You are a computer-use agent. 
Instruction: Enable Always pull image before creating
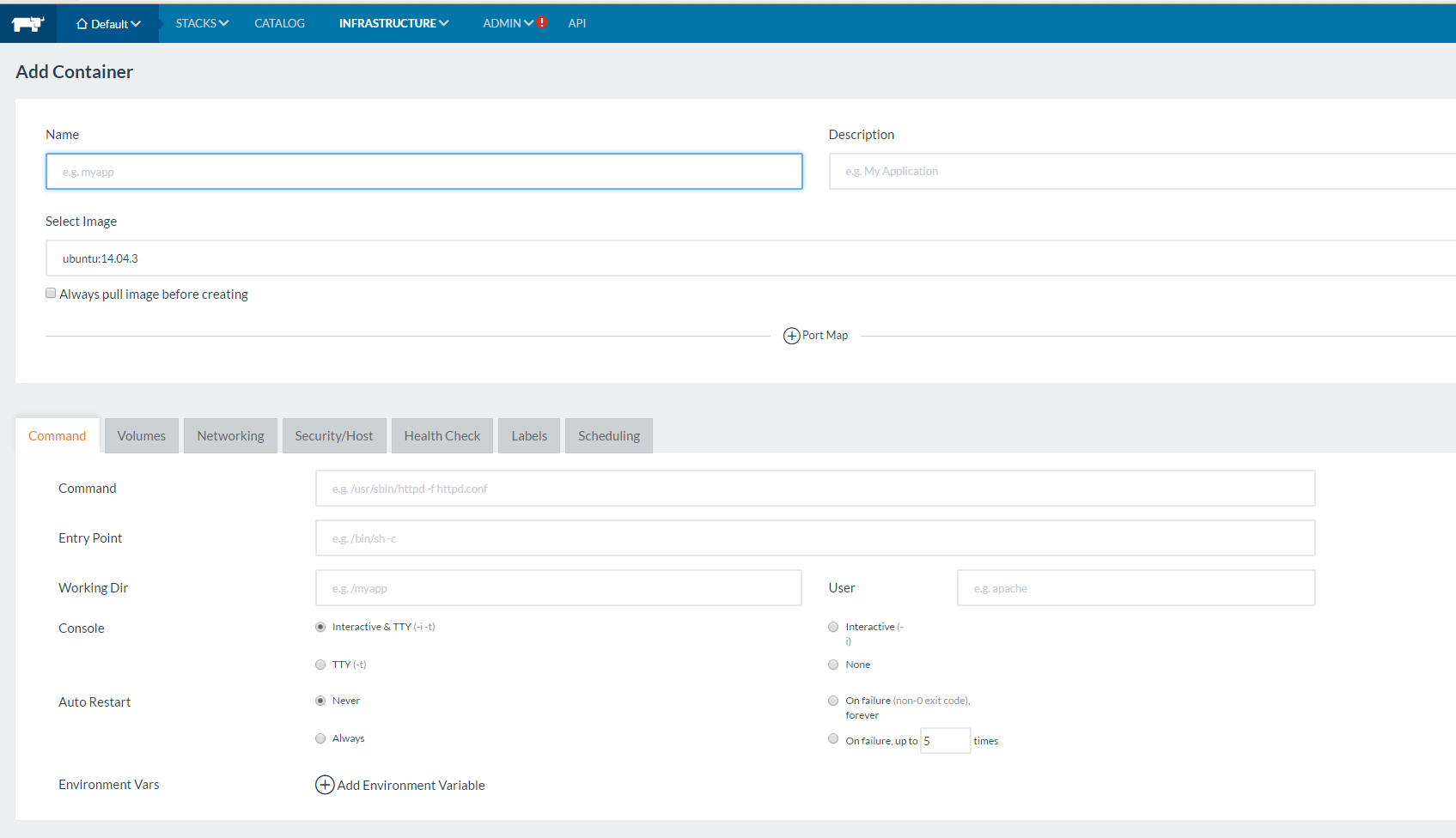coord(51,294)
